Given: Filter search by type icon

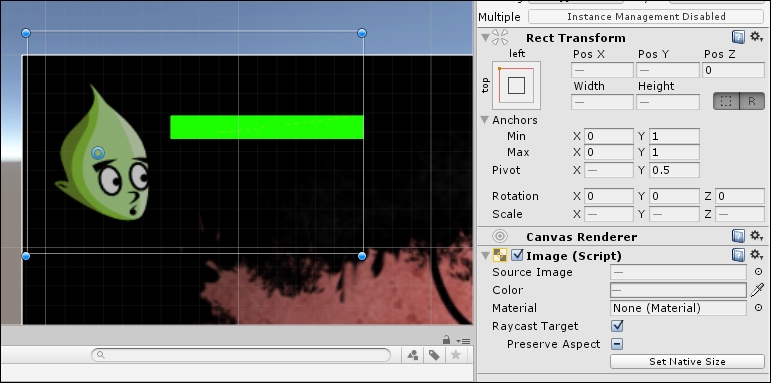Looking at the screenshot, I should [413, 355].
